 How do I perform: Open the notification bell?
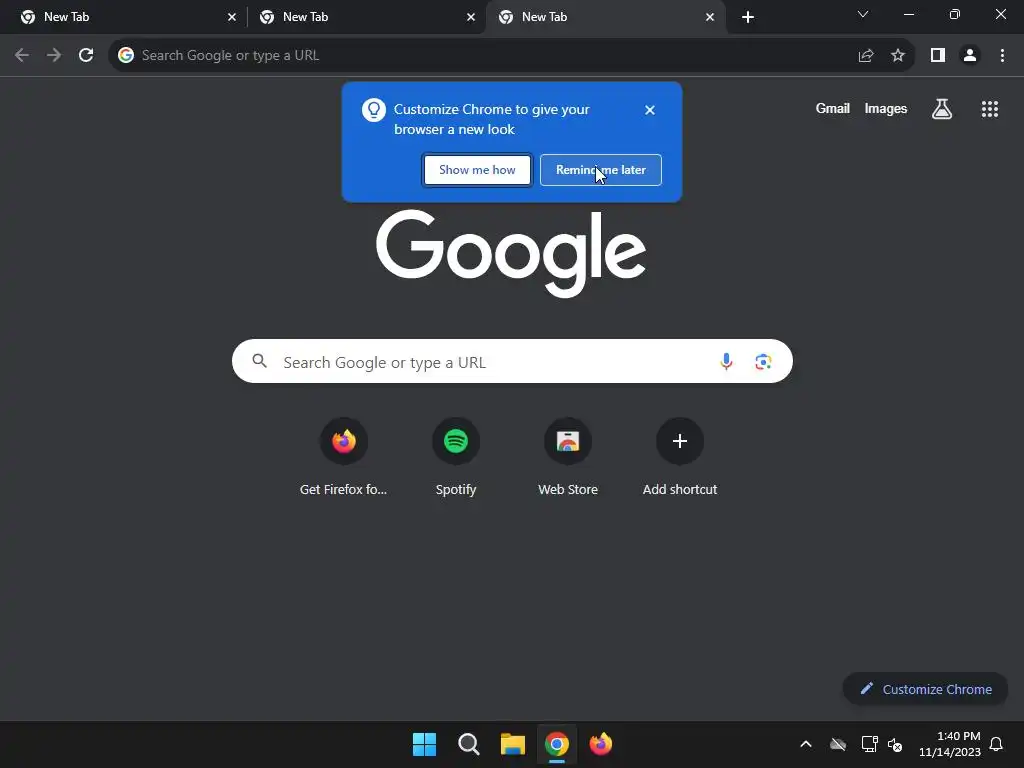pyautogui.click(x=996, y=744)
